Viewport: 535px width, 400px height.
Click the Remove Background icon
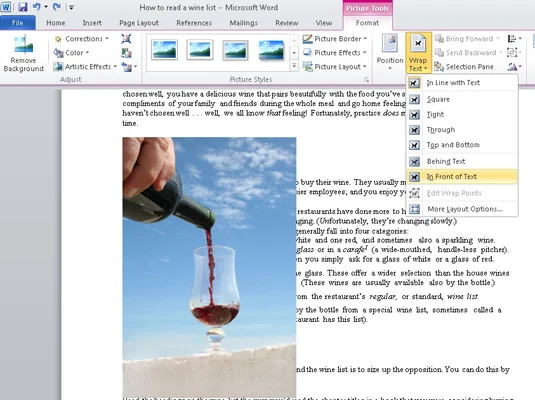click(23, 44)
